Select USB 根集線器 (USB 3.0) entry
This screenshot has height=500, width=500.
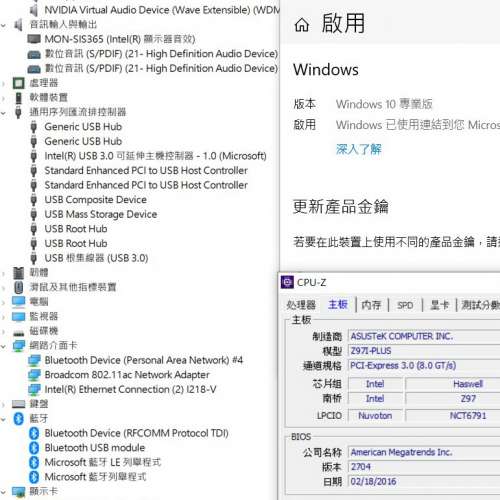[96, 258]
